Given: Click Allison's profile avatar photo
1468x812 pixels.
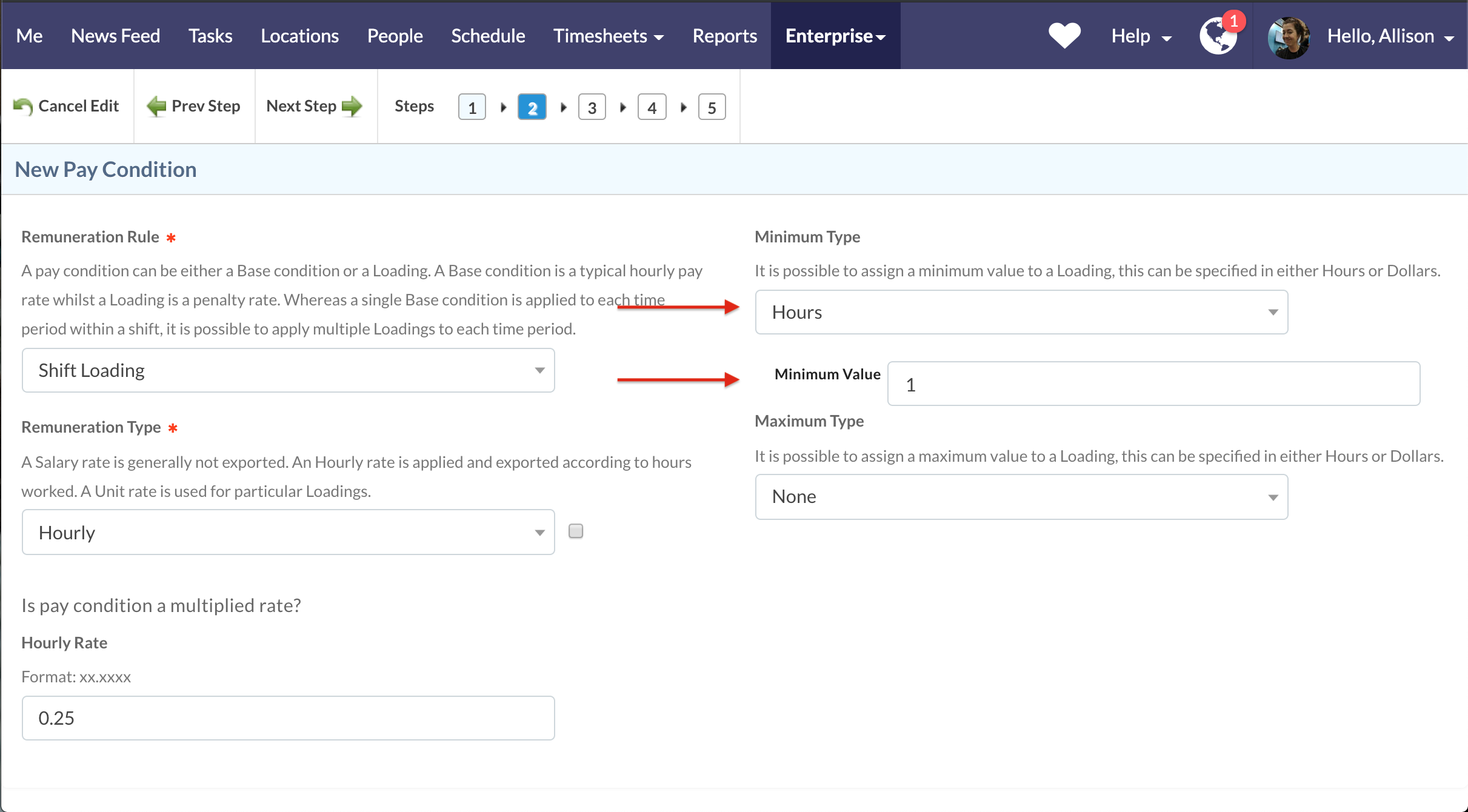Looking at the screenshot, I should click(1289, 38).
